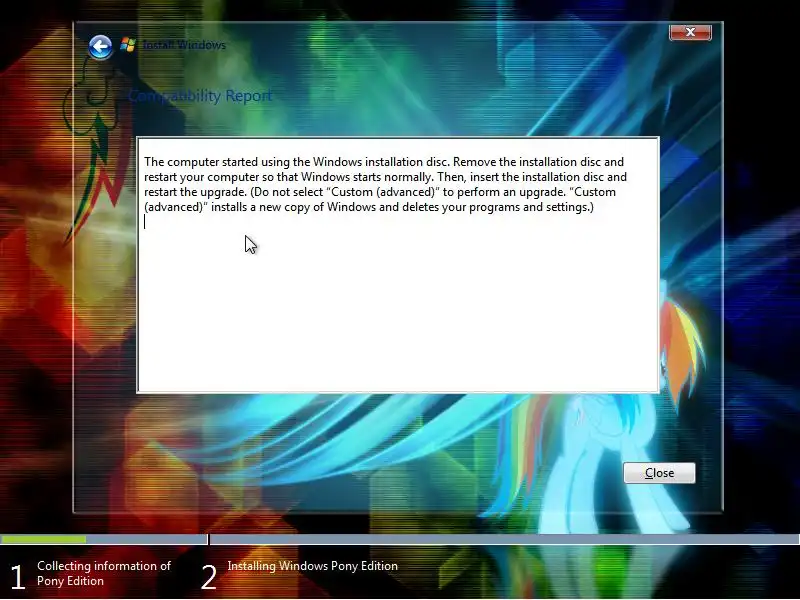Go back with the blue arrow button
The width and height of the screenshot is (800, 600).
coord(100,47)
